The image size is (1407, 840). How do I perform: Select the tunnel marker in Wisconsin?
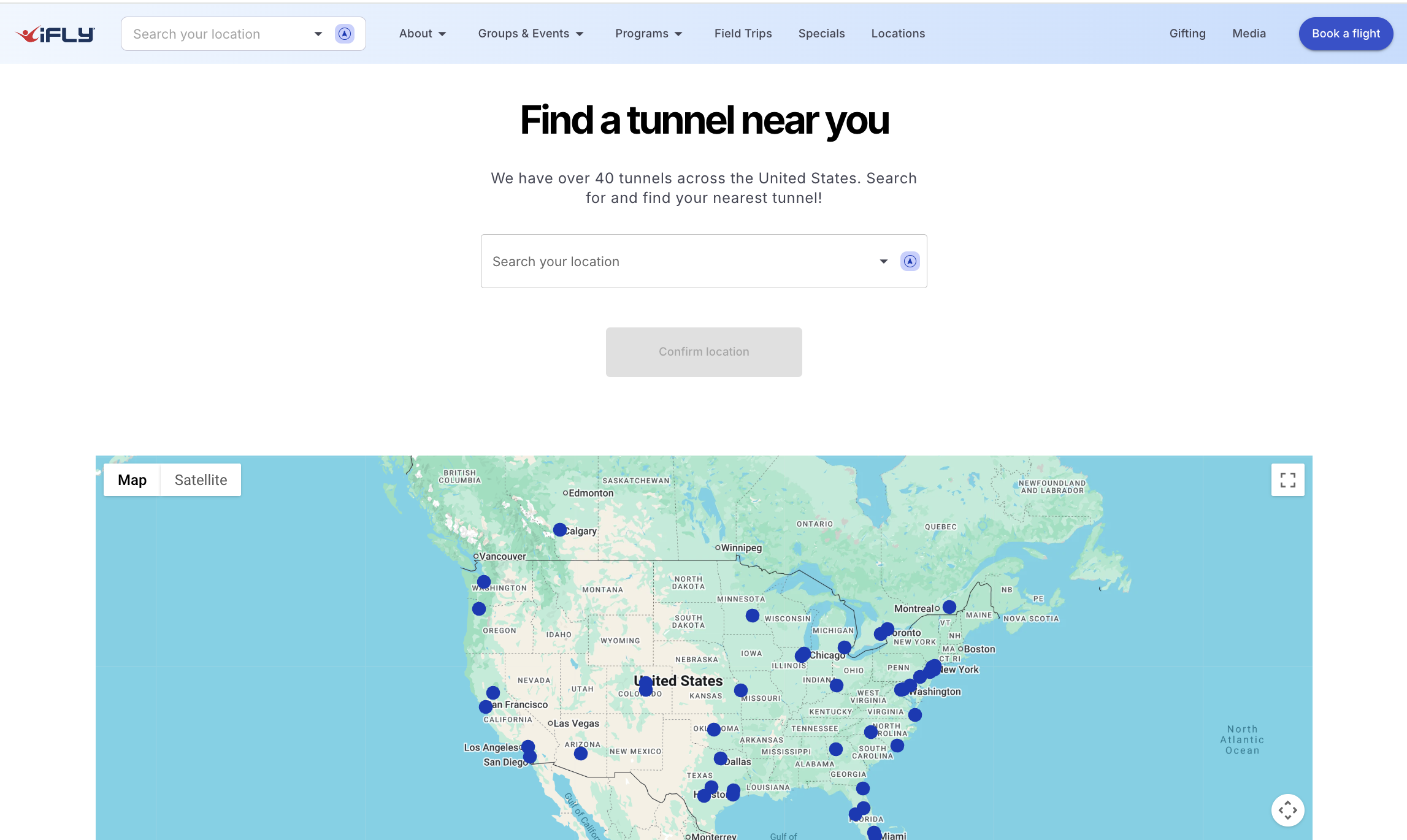(753, 616)
